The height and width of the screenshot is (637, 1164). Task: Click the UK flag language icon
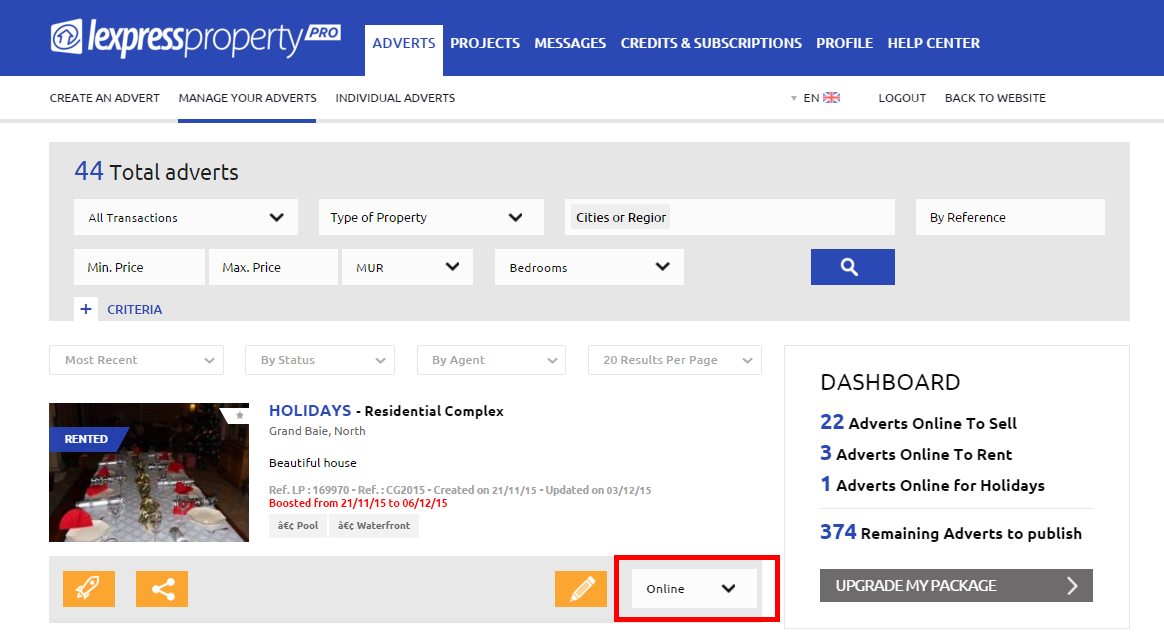[x=831, y=97]
